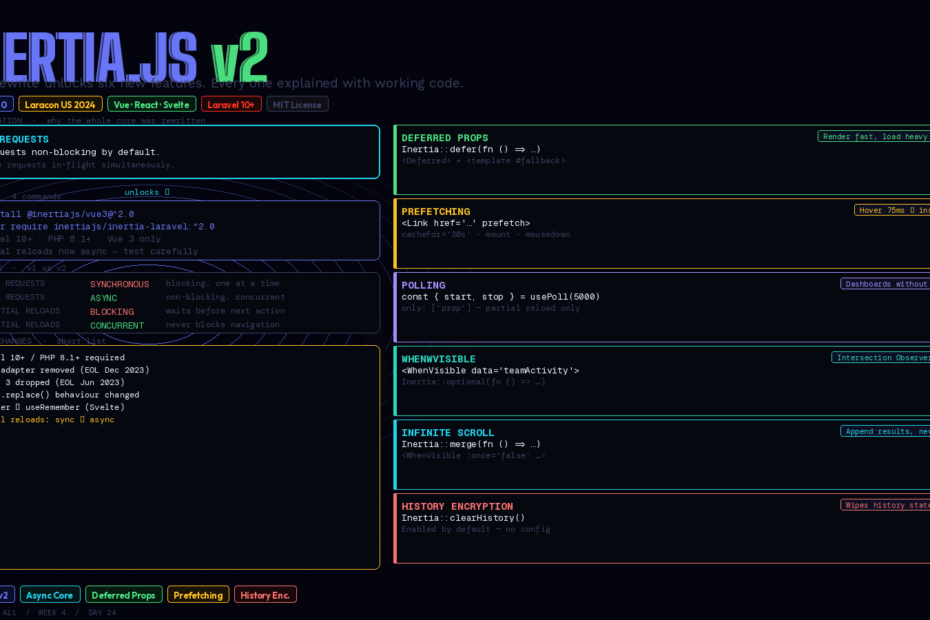Select the Vue·React·Svelte badge
This screenshot has width=930, height=620.
[152, 104]
